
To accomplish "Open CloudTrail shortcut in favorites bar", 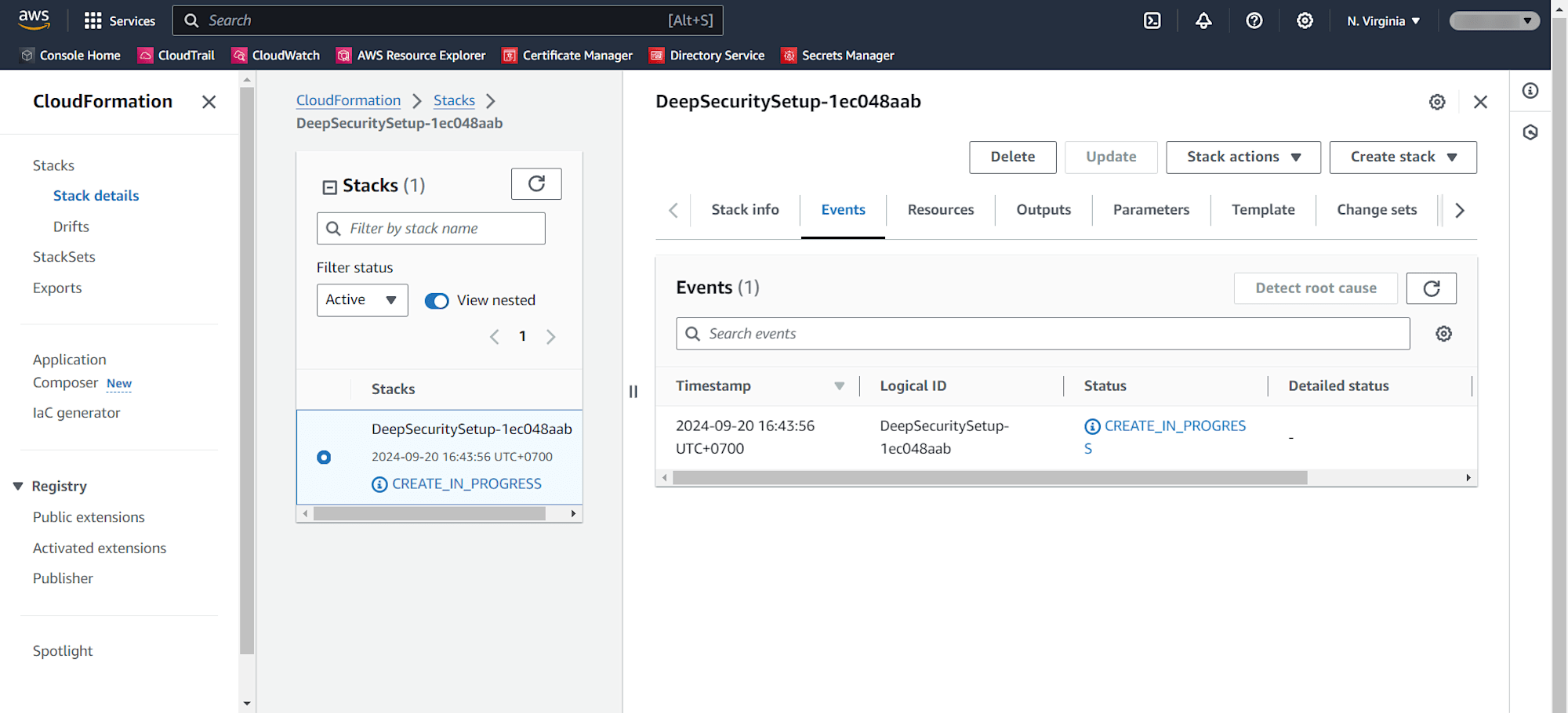I will click(176, 55).
